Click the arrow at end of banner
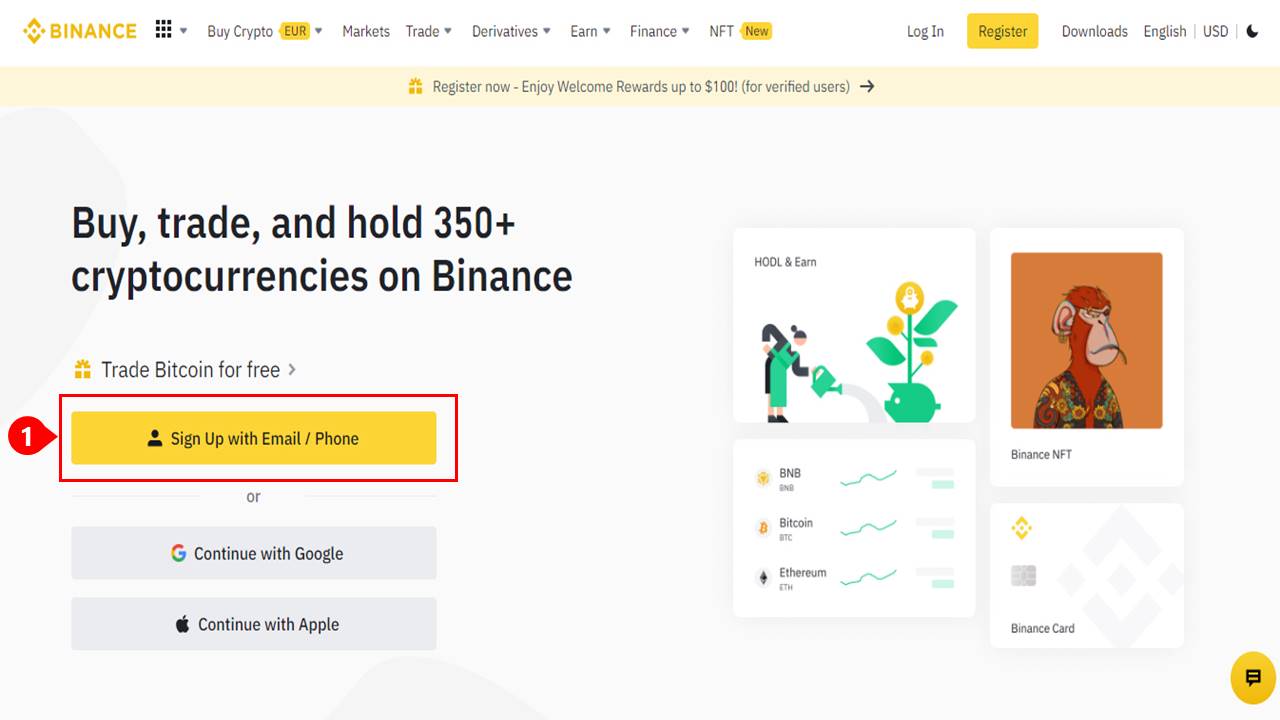1280x720 pixels. pos(867,86)
